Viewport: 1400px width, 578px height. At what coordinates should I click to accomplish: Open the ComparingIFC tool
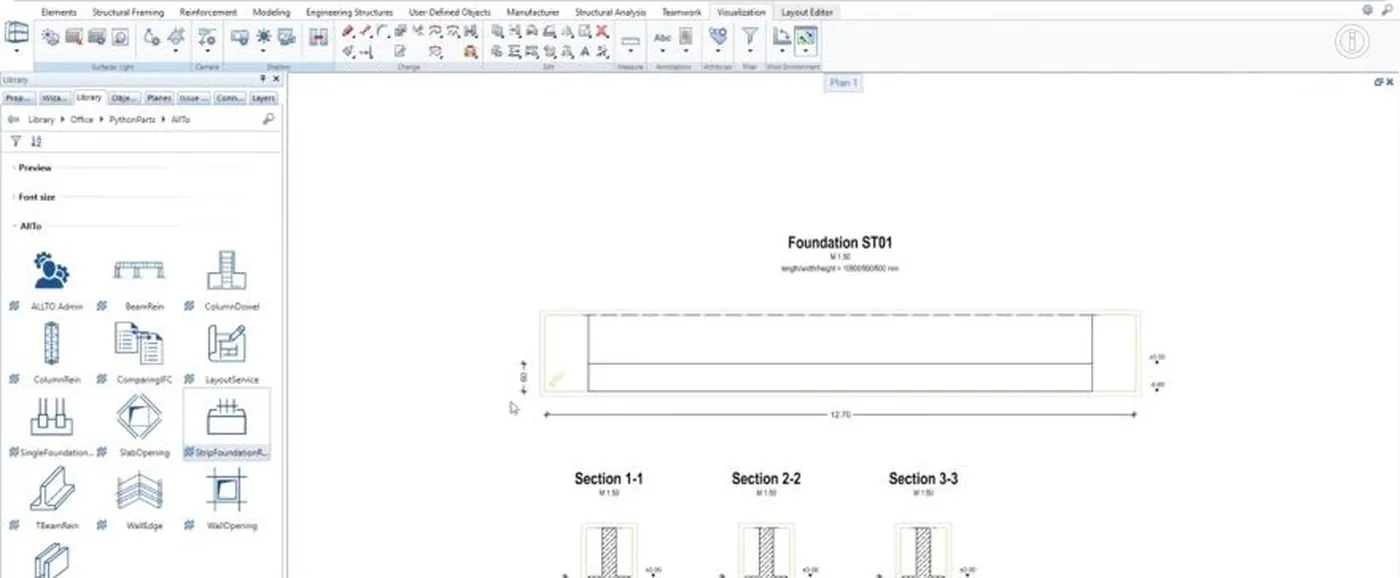(139, 352)
